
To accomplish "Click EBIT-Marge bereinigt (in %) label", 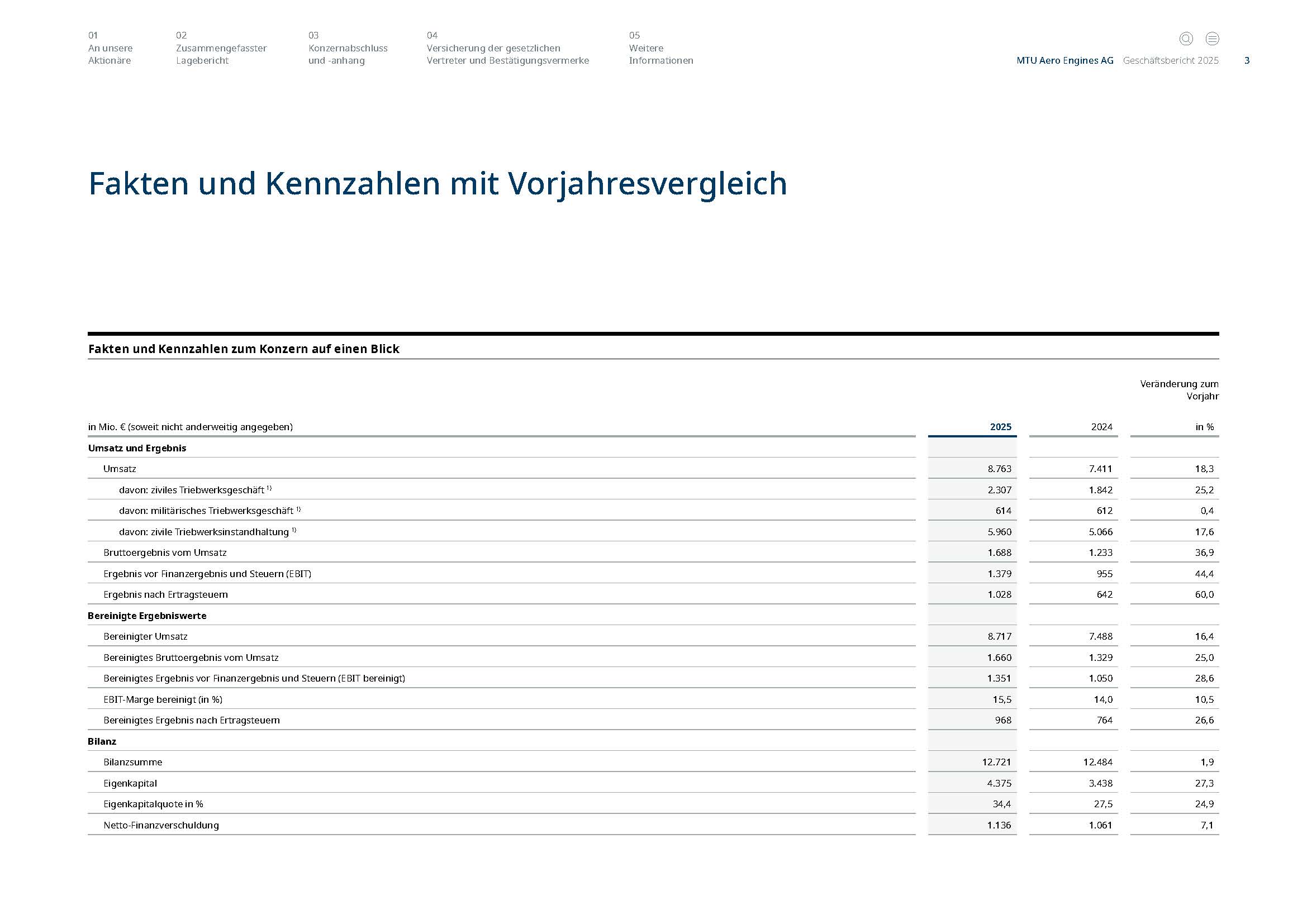I will click(x=163, y=699).
